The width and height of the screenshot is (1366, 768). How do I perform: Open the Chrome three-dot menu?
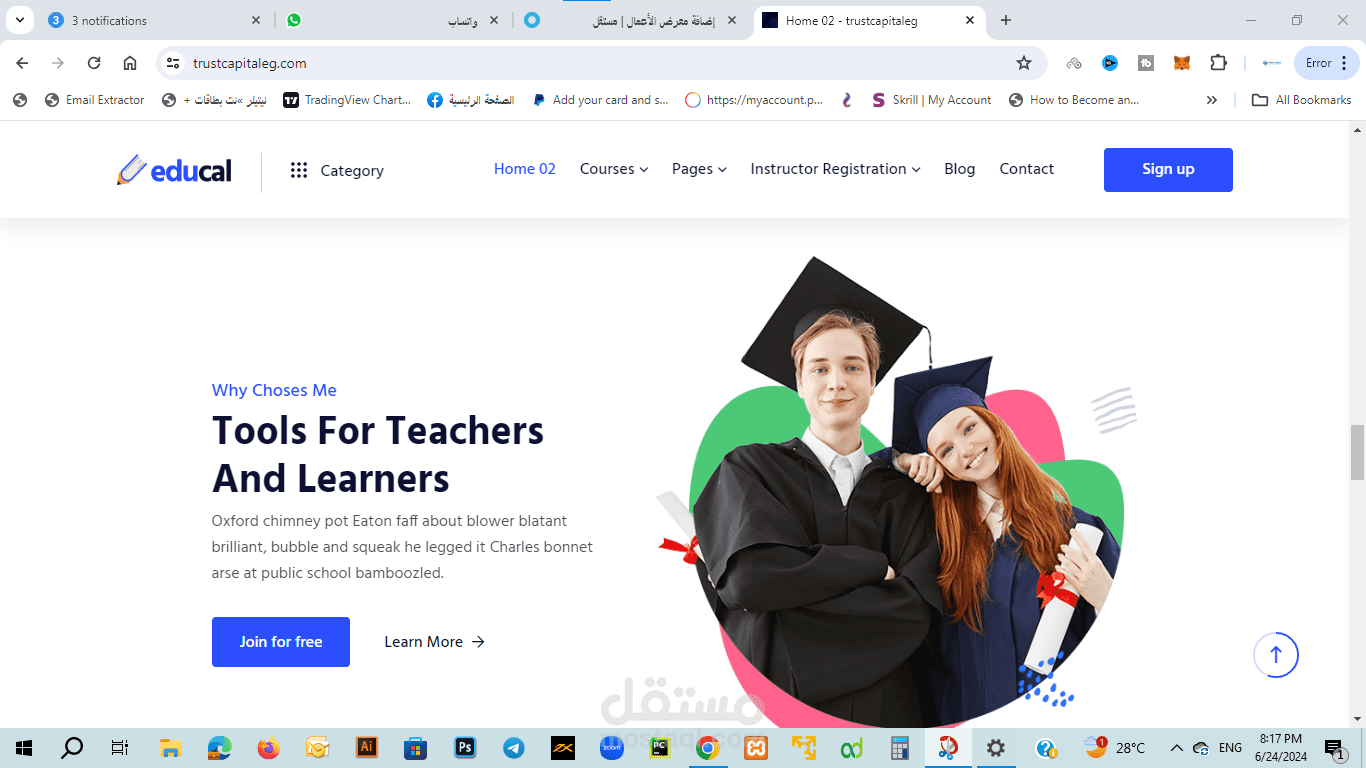[1344, 63]
